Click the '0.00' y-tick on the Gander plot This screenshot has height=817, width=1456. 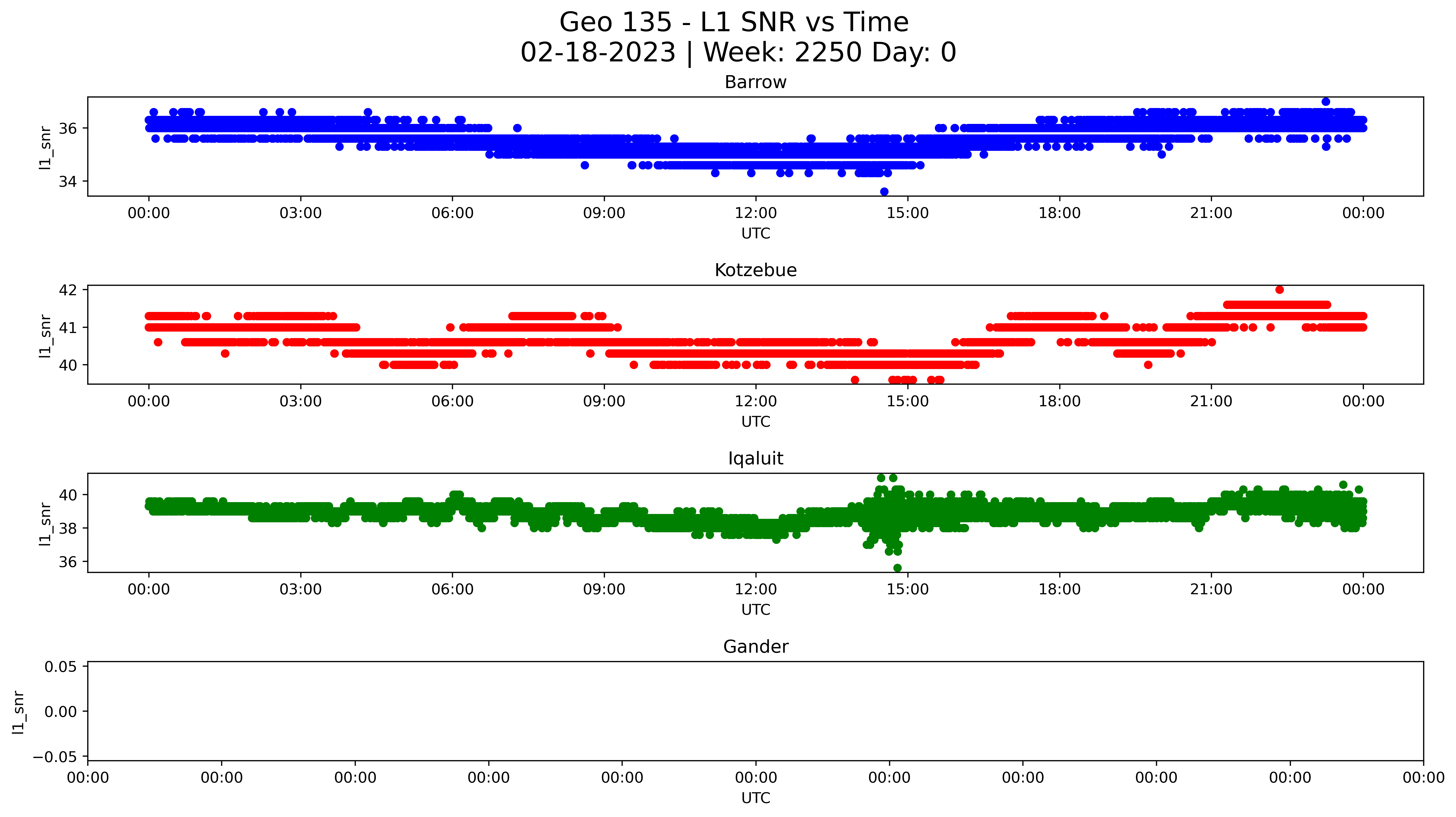click(61, 711)
